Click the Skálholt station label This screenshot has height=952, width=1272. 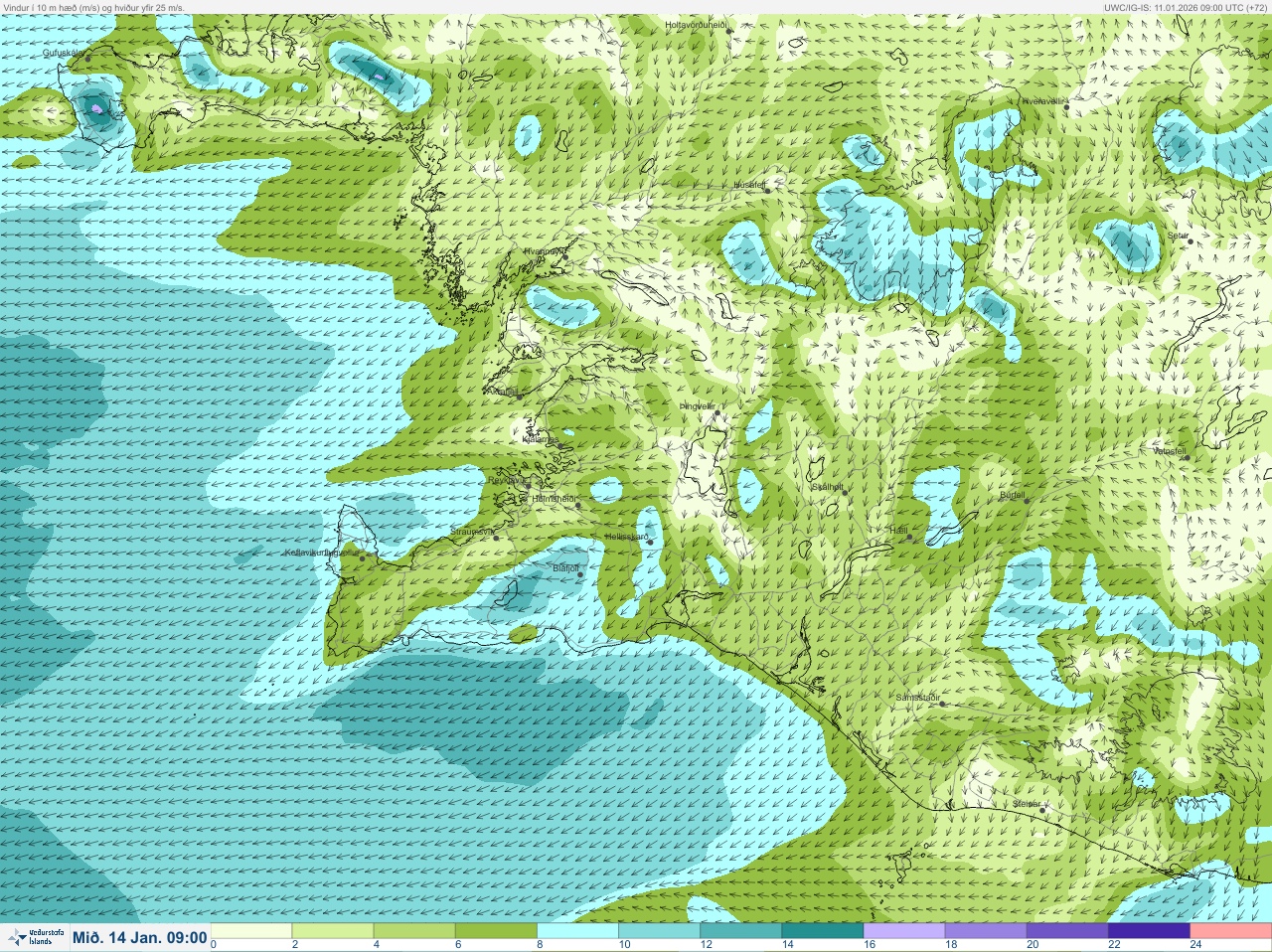[827, 487]
